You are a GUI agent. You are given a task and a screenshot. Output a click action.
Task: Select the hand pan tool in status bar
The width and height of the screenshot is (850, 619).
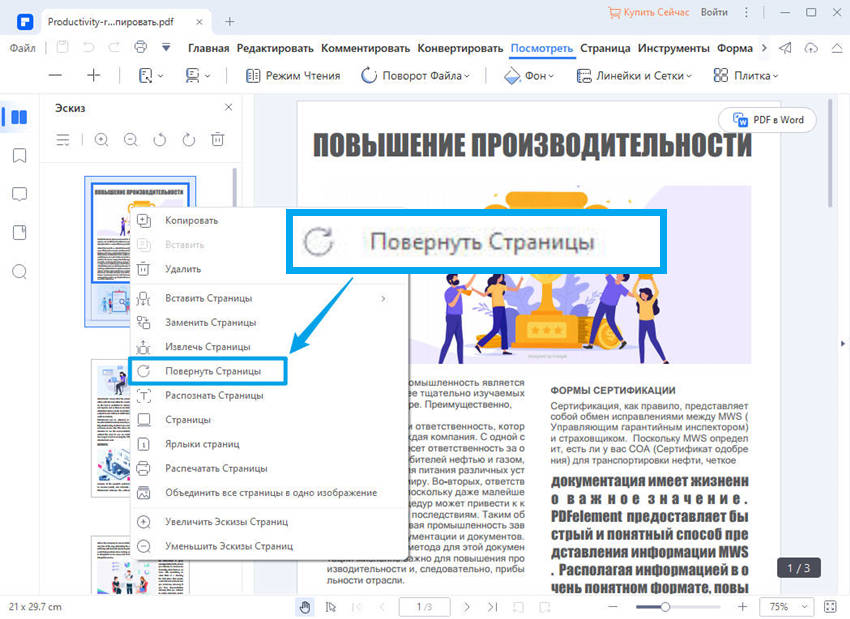pos(305,607)
